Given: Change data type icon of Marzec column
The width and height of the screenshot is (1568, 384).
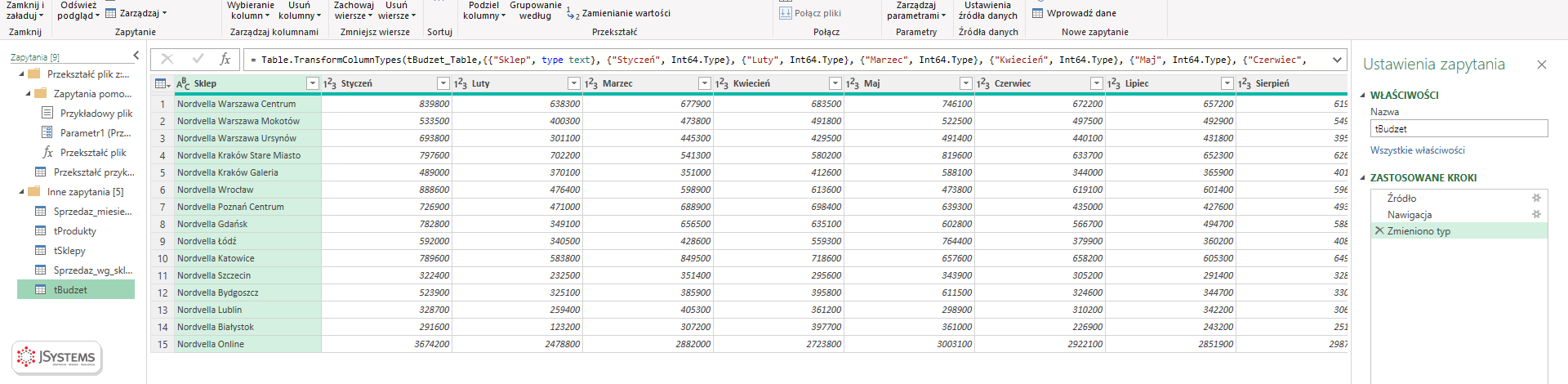Looking at the screenshot, I should pyautogui.click(x=591, y=83).
